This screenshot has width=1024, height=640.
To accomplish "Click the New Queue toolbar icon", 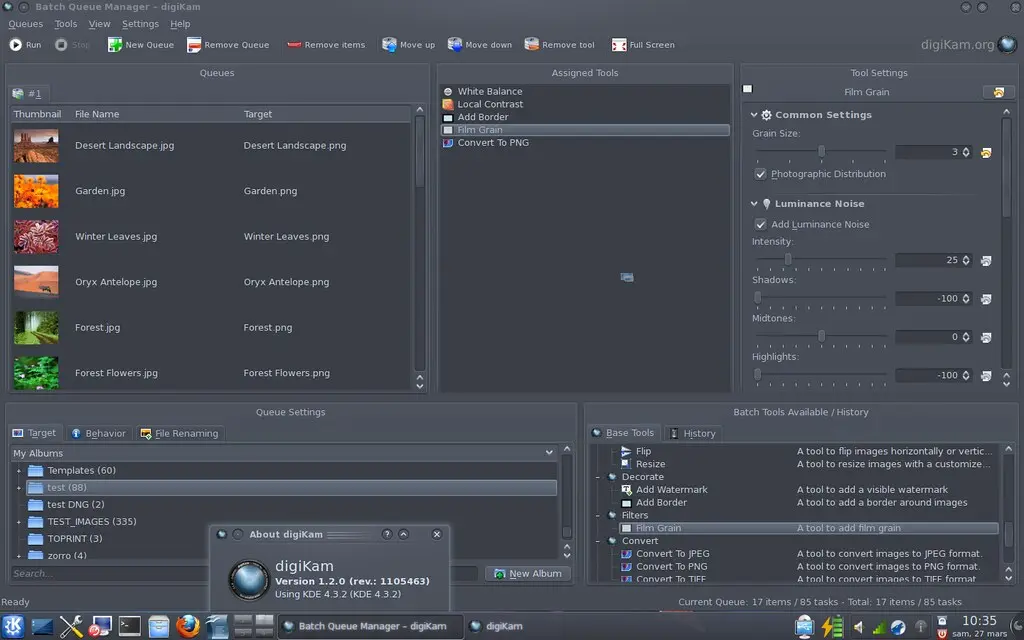I will pos(115,45).
